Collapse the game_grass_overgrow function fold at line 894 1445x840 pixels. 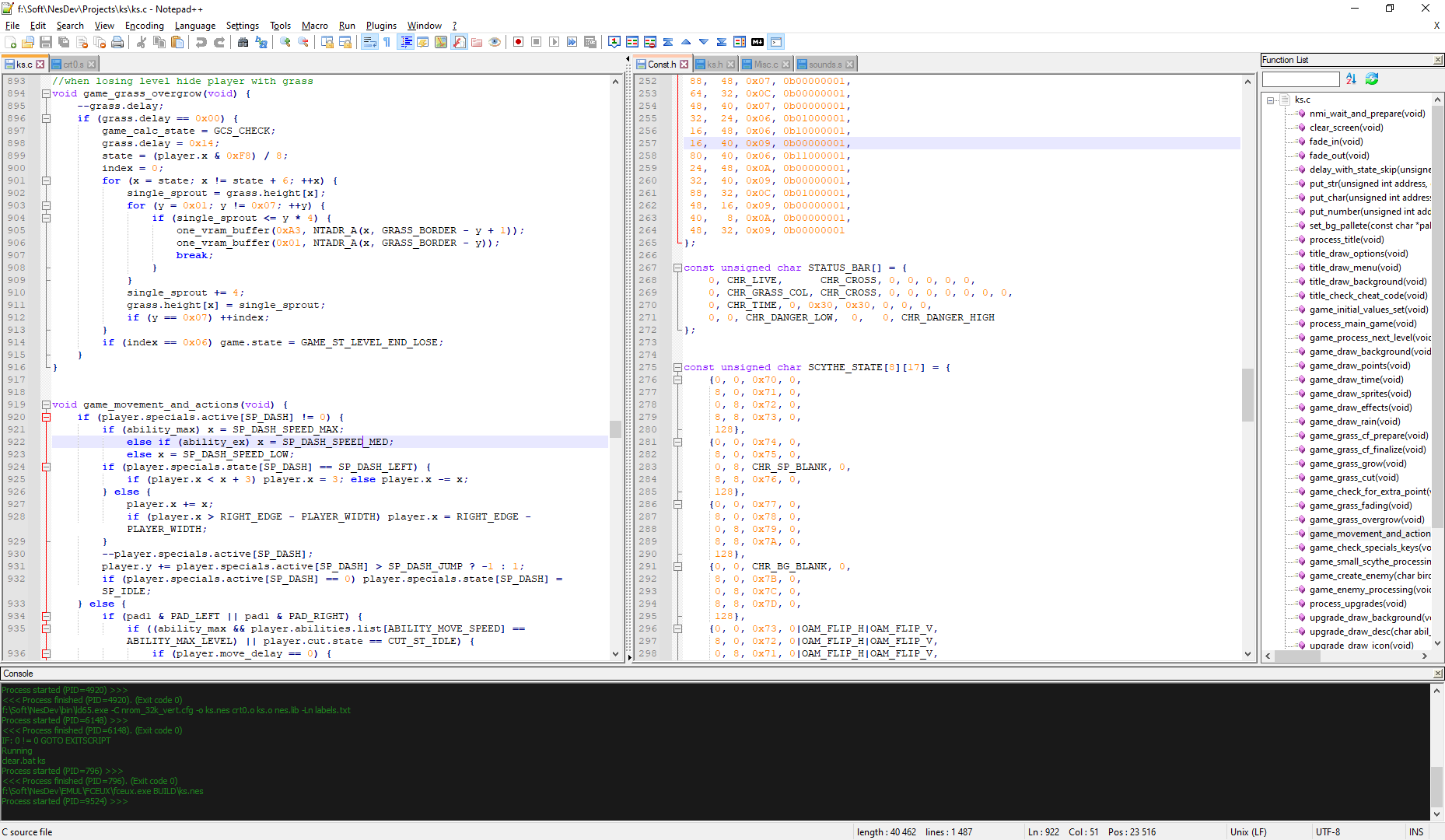click(x=46, y=93)
